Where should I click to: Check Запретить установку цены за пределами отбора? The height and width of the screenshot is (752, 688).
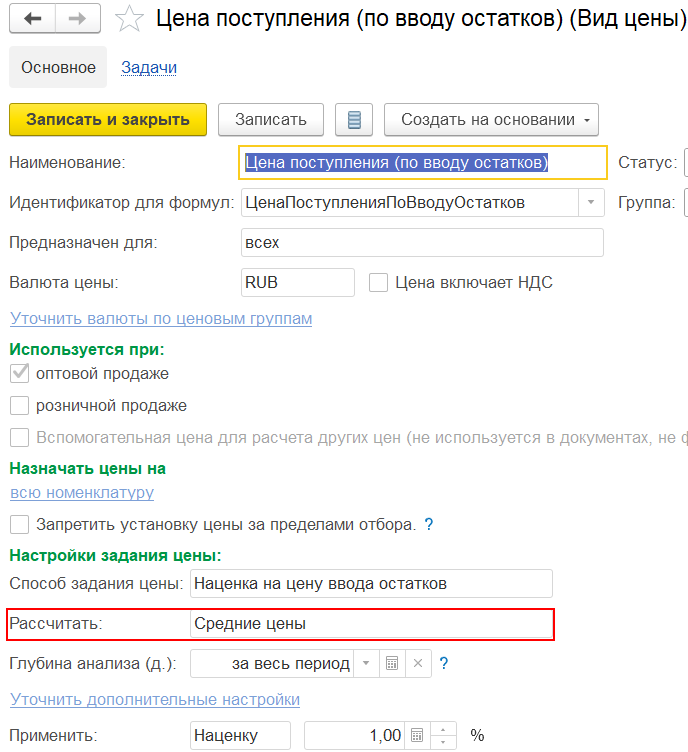[19, 524]
